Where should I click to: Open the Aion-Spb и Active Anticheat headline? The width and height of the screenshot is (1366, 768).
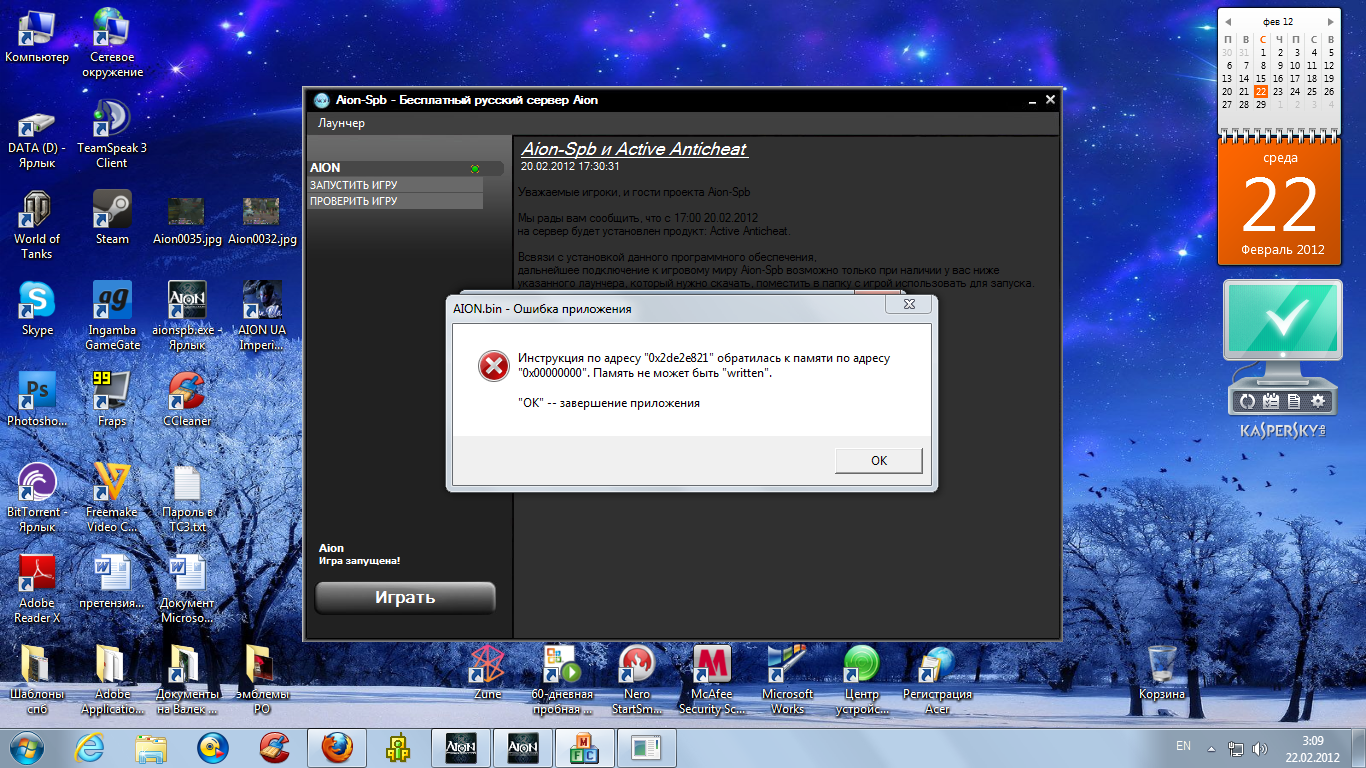[634, 149]
